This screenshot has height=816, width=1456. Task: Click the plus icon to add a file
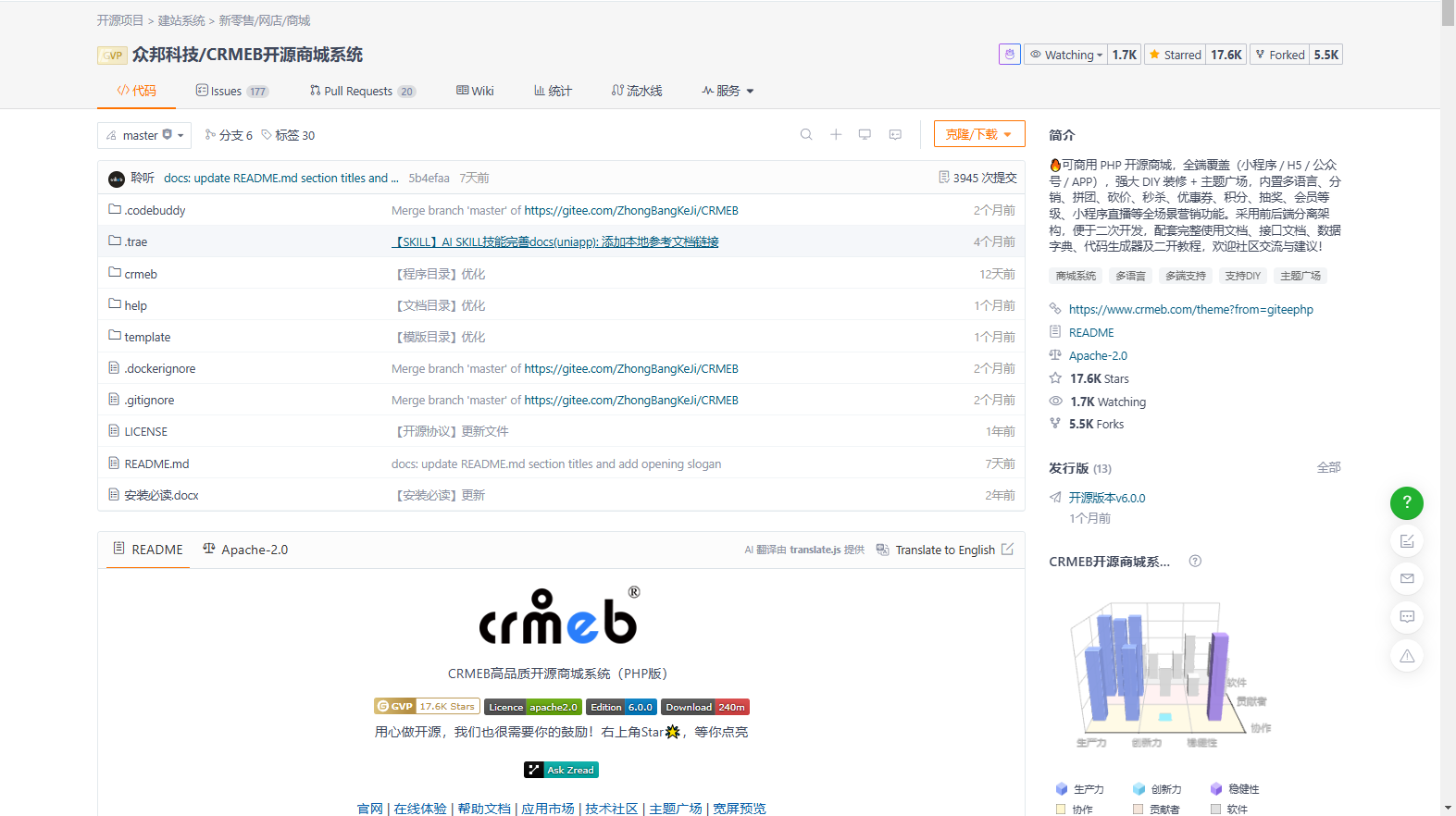pyautogui.click(x=836, y=135)
